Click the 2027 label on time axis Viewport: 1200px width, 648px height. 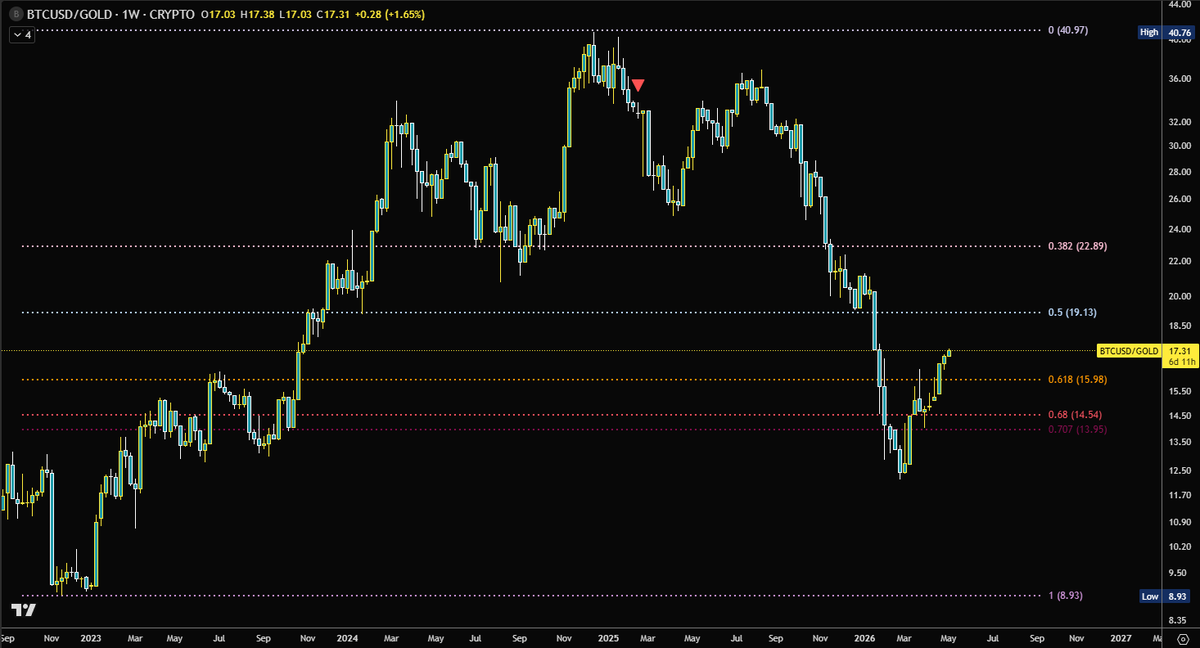coord(1121,636)
